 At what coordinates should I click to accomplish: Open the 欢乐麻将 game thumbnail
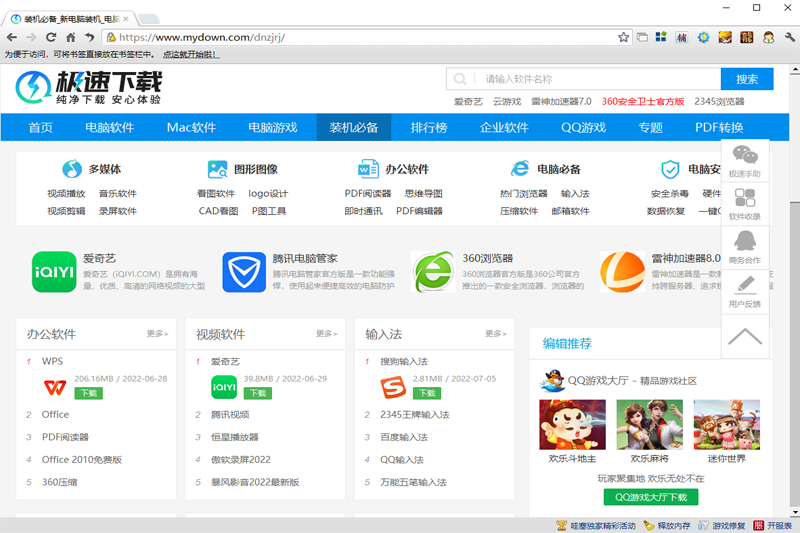(649, 424)
